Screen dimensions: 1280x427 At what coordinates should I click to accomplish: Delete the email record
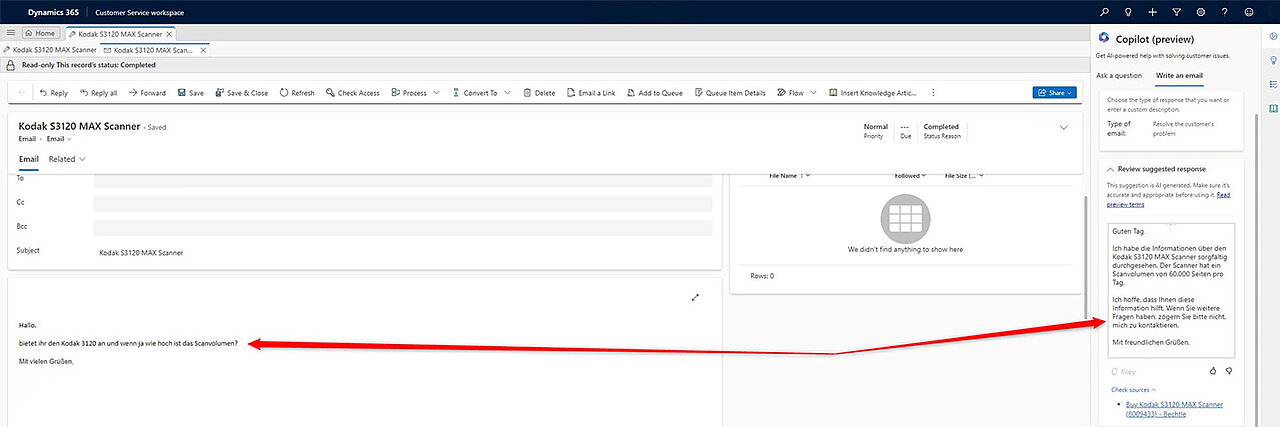(x=538, y=93)
